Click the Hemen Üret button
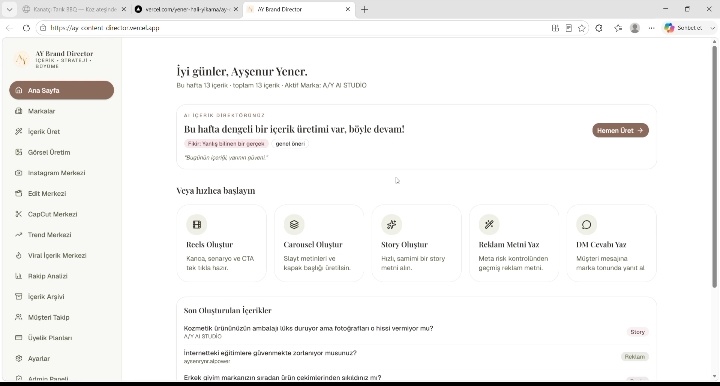 coord(620,130)
